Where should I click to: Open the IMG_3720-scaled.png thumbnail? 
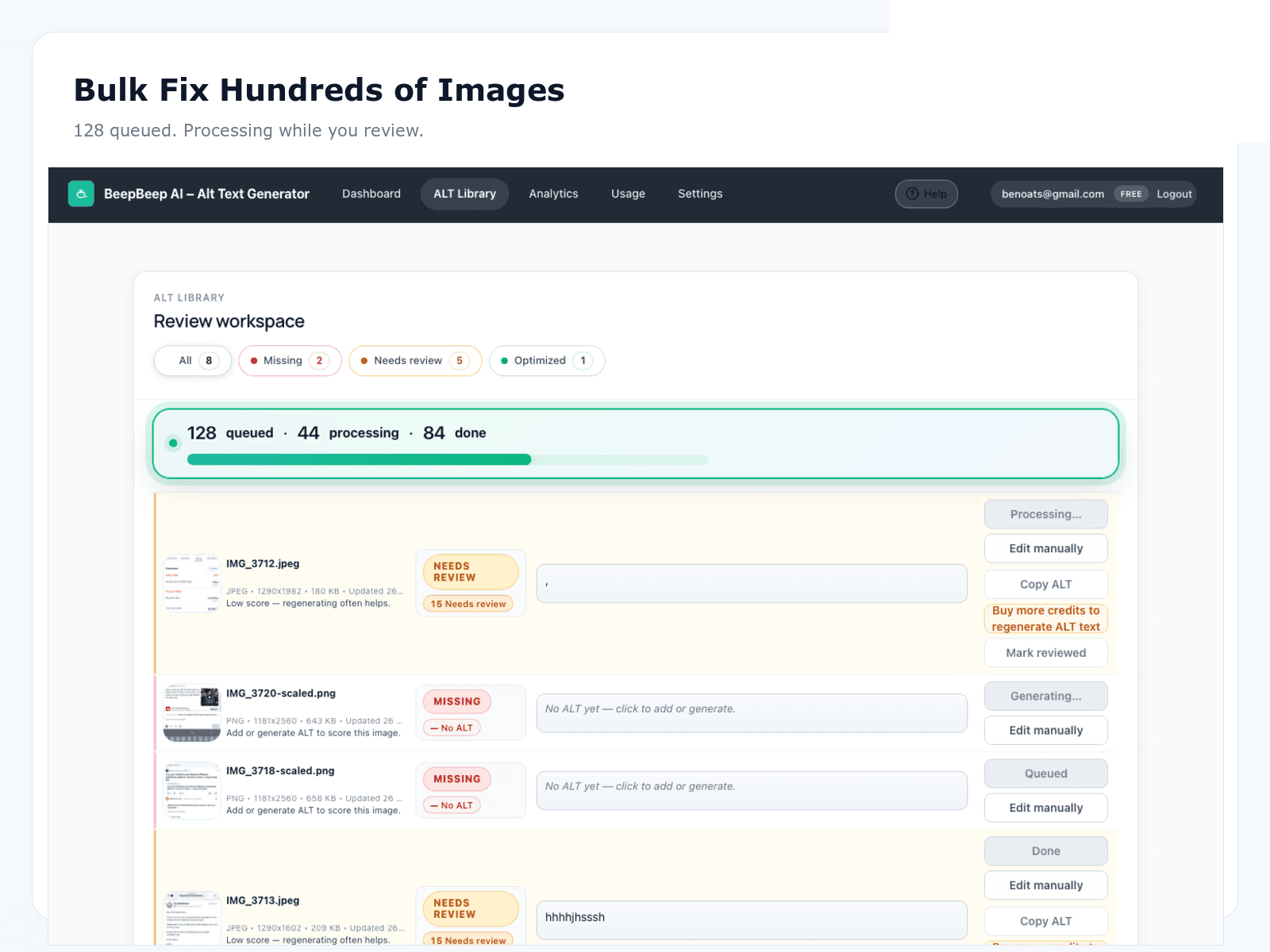[x=191, y=713]
